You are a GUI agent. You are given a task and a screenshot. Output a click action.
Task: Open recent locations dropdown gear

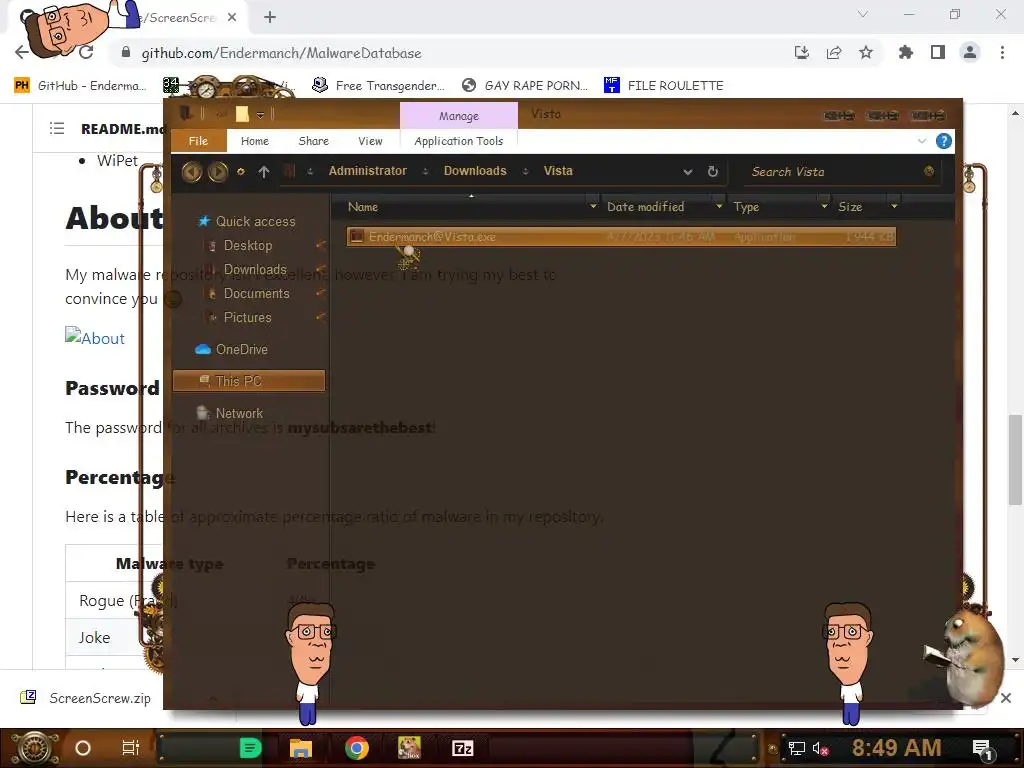coord(241,172)
